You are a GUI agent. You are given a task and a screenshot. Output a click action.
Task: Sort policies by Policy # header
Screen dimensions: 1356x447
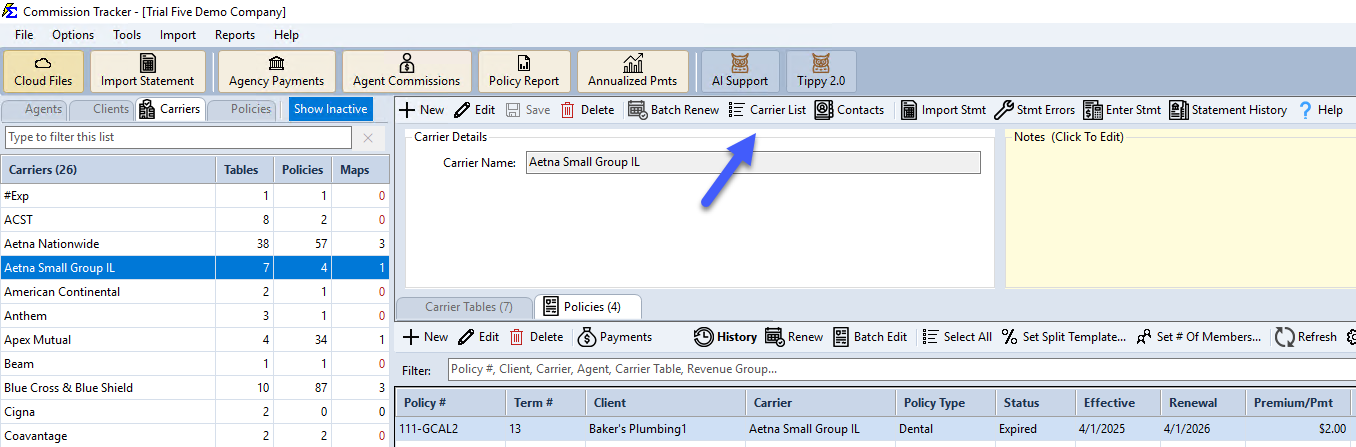coord(450,403)
